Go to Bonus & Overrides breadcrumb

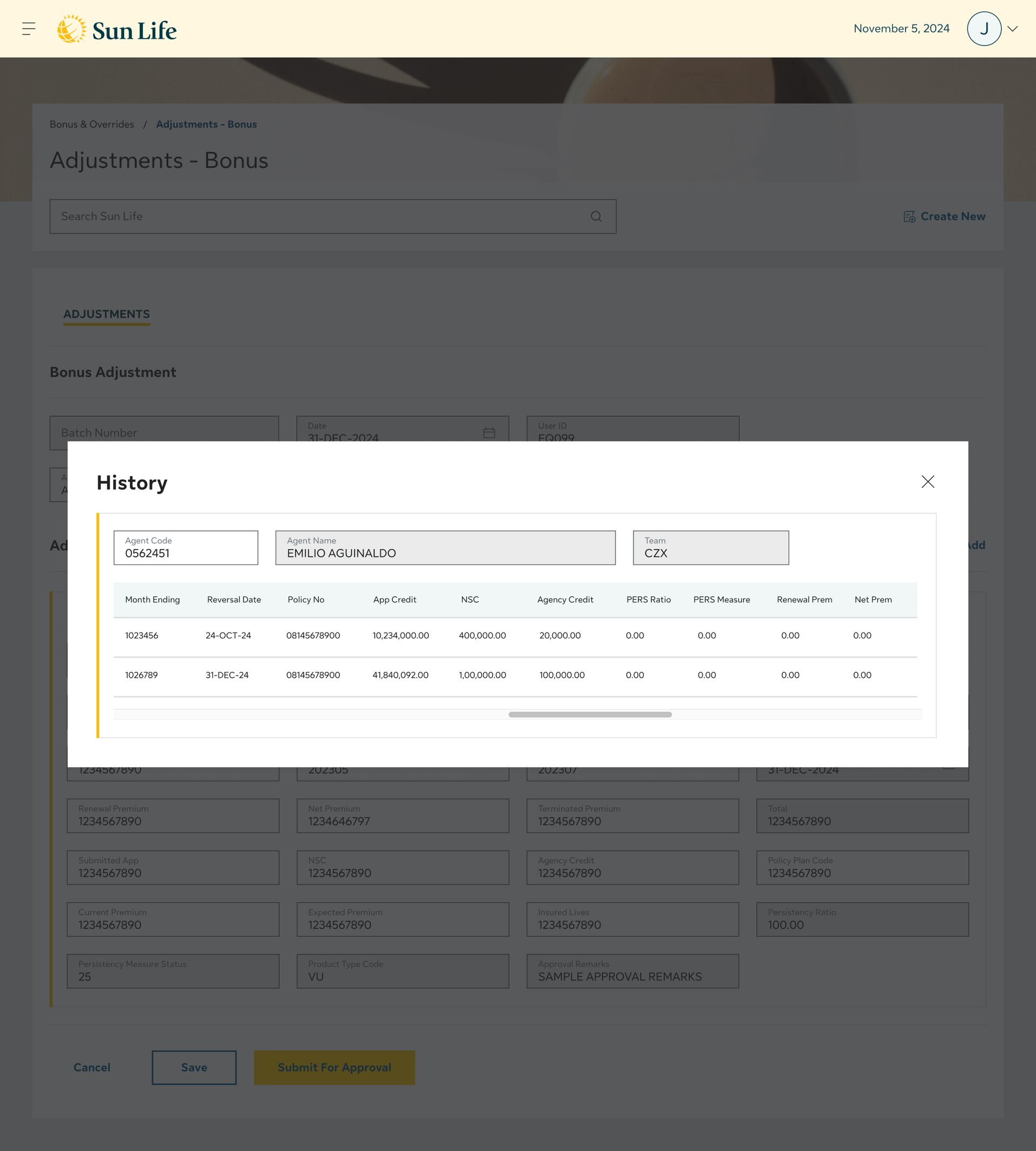tap(92, 124)
